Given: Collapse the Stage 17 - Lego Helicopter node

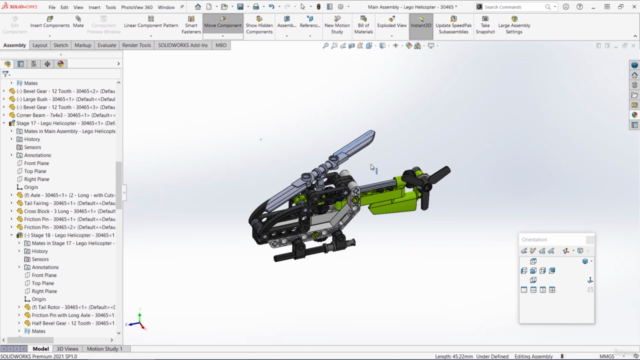Looking at the screenshot, I should pyautogui.click(x=4, y=123).
